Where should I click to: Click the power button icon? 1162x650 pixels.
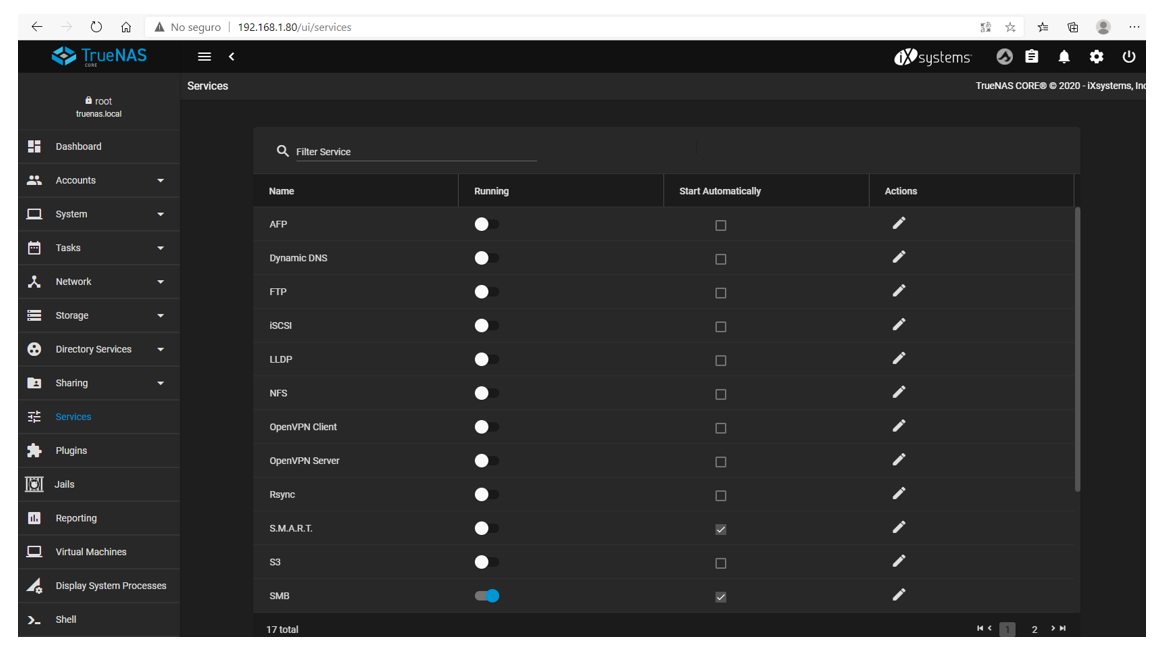click(x=1129, y=56)
